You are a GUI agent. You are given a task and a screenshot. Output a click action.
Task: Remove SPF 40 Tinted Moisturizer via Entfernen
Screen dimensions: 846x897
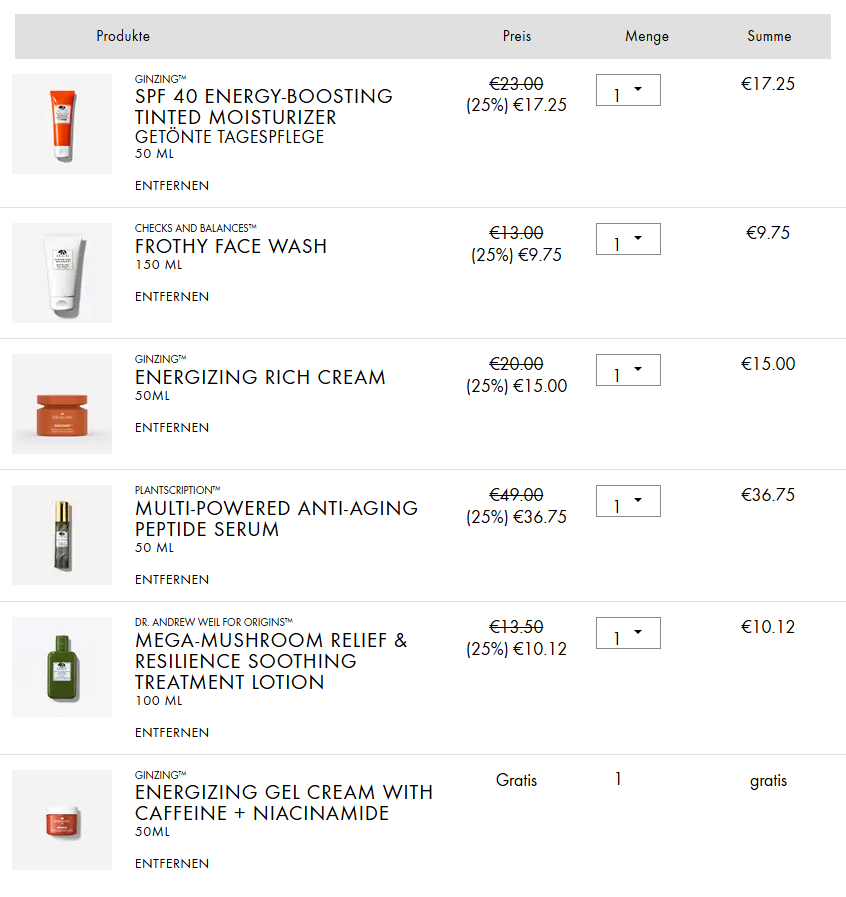click(172, 186)
